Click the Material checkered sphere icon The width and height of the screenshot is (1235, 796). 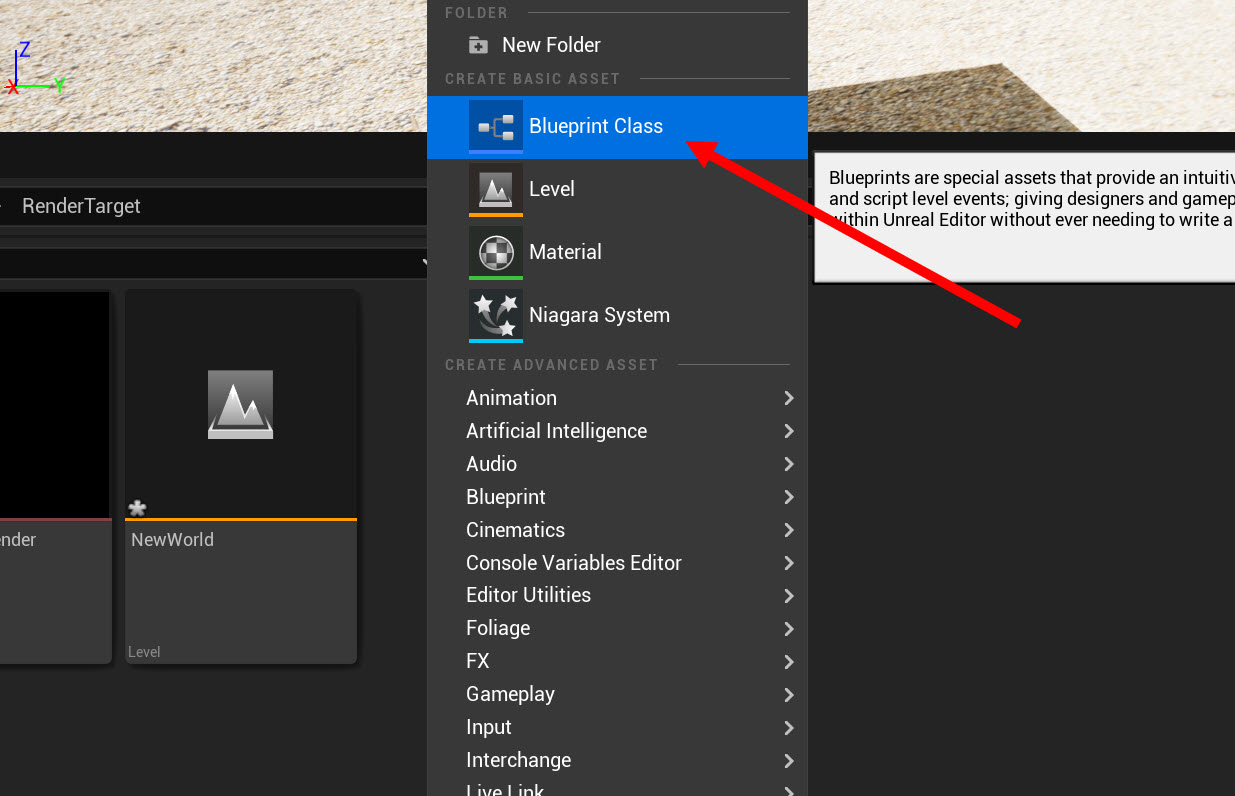pyautogui.click(x=495, y=253)
